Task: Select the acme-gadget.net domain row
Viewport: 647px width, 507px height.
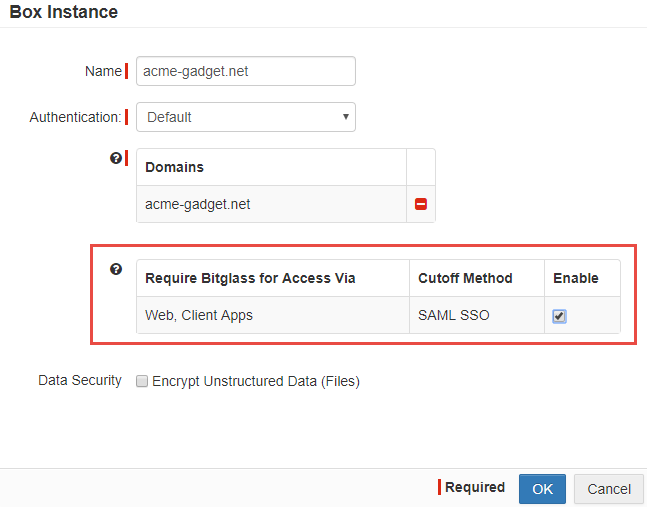Action: (272, 204)
